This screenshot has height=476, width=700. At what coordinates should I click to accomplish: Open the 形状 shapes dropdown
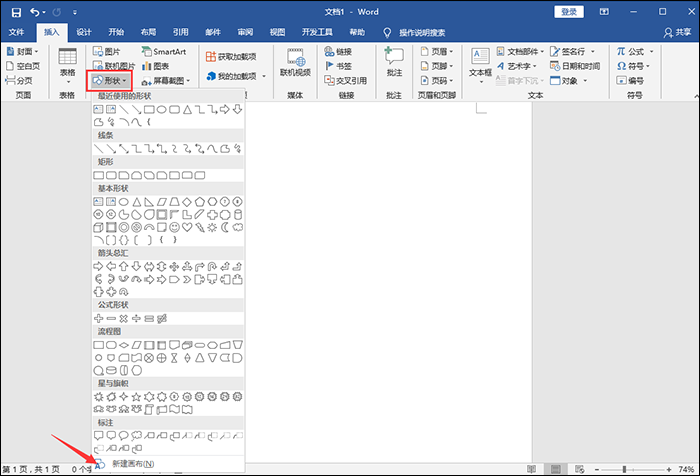coord(110,81)
